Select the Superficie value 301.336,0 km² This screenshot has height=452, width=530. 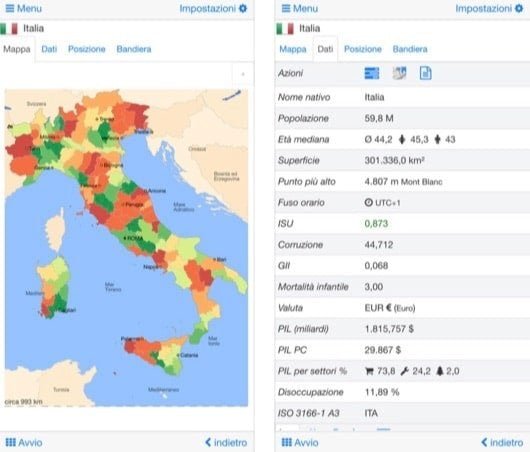[x=394, y=160]
